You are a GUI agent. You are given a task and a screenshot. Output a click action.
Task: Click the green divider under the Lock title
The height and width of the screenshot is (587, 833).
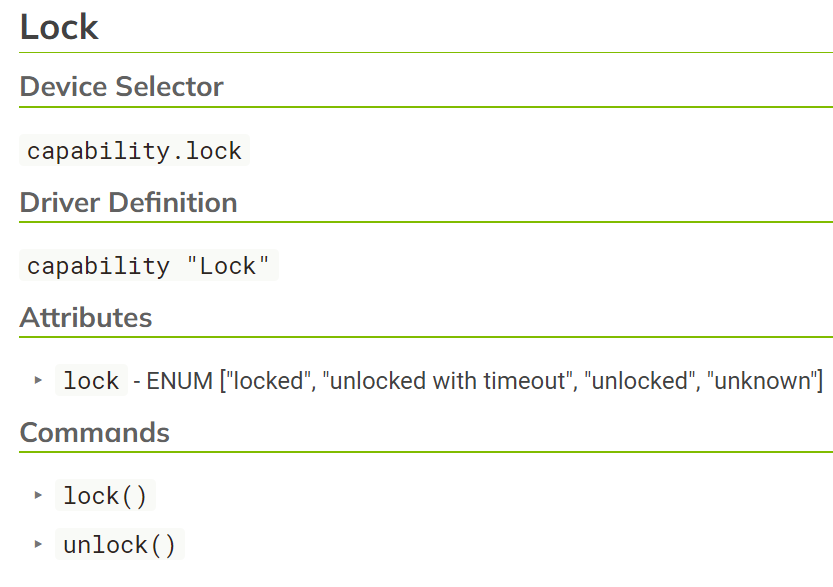point(426,52)
